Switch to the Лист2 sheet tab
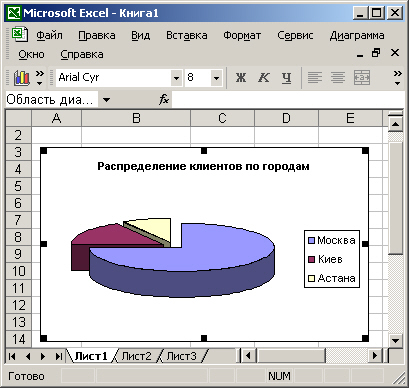The width and height of the screenshot is (409, 388). pyautogui.click(x=136, y=356)
